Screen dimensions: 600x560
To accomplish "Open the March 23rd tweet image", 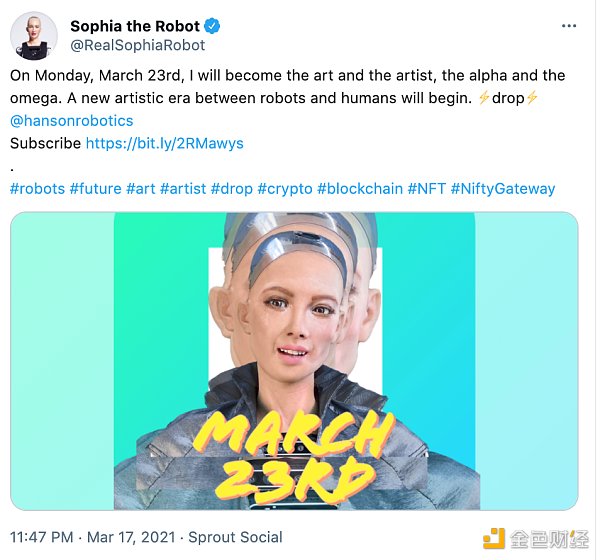I will click(x=294, y=361).
